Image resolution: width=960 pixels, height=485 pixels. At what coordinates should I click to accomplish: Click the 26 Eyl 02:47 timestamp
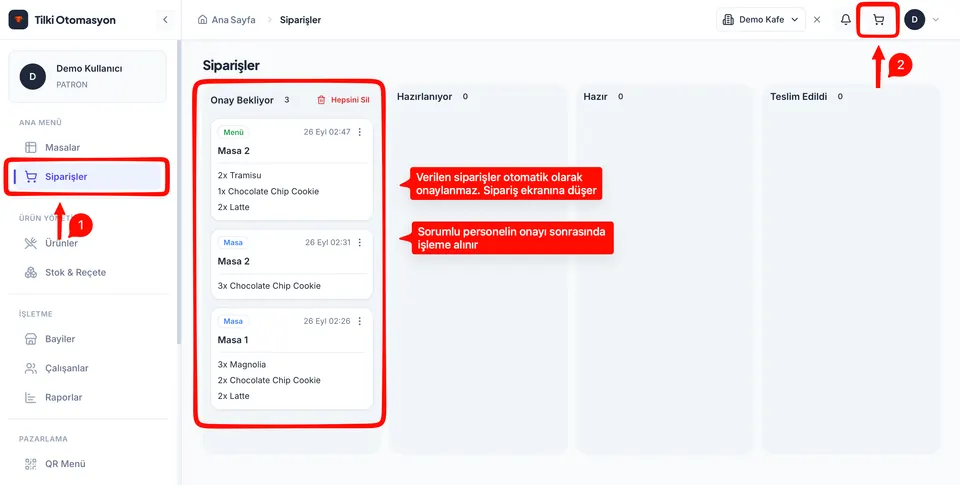click(x=327, y=132)
